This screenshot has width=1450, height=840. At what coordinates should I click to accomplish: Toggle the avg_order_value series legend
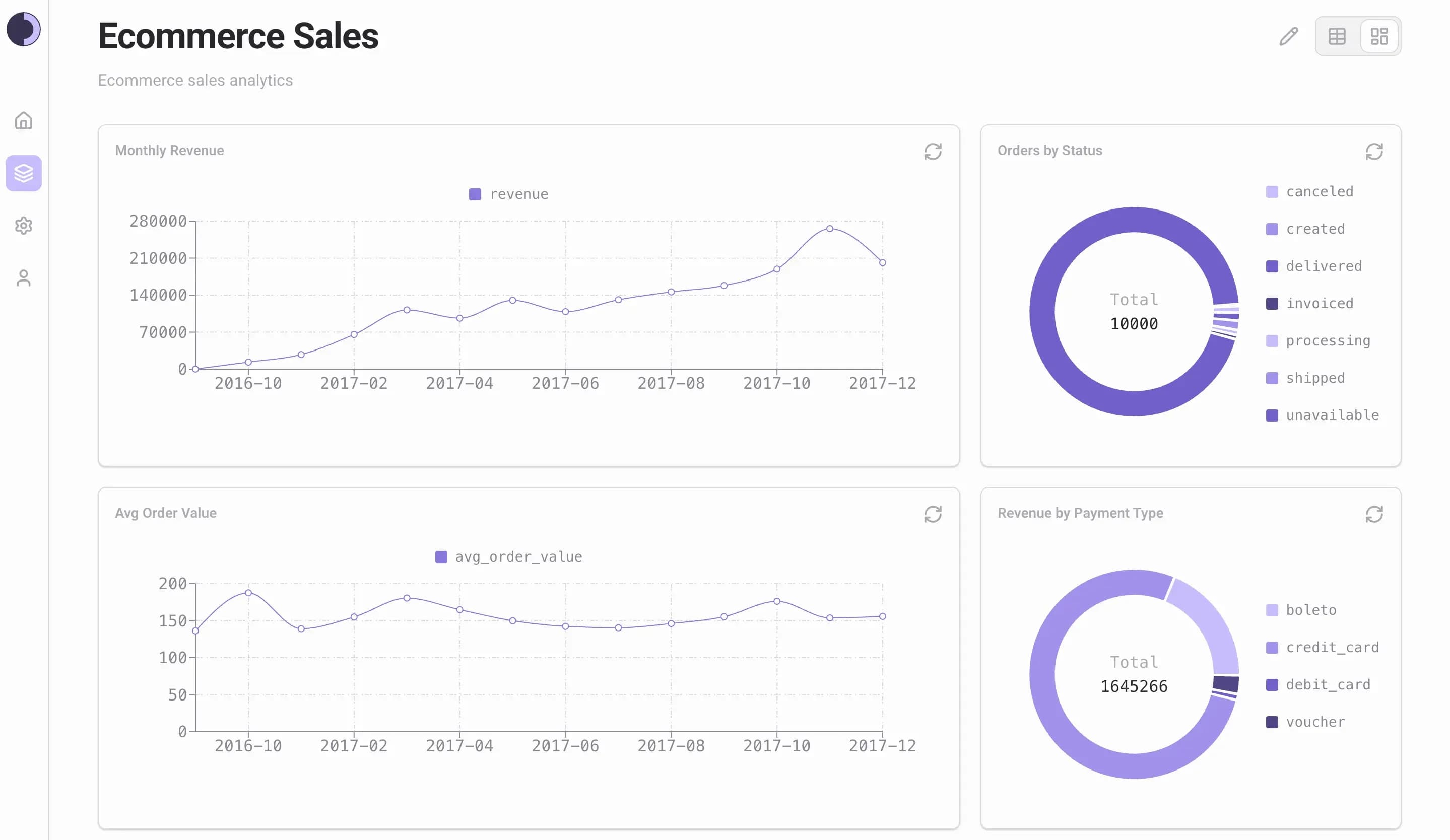click(x=509, y=556)
